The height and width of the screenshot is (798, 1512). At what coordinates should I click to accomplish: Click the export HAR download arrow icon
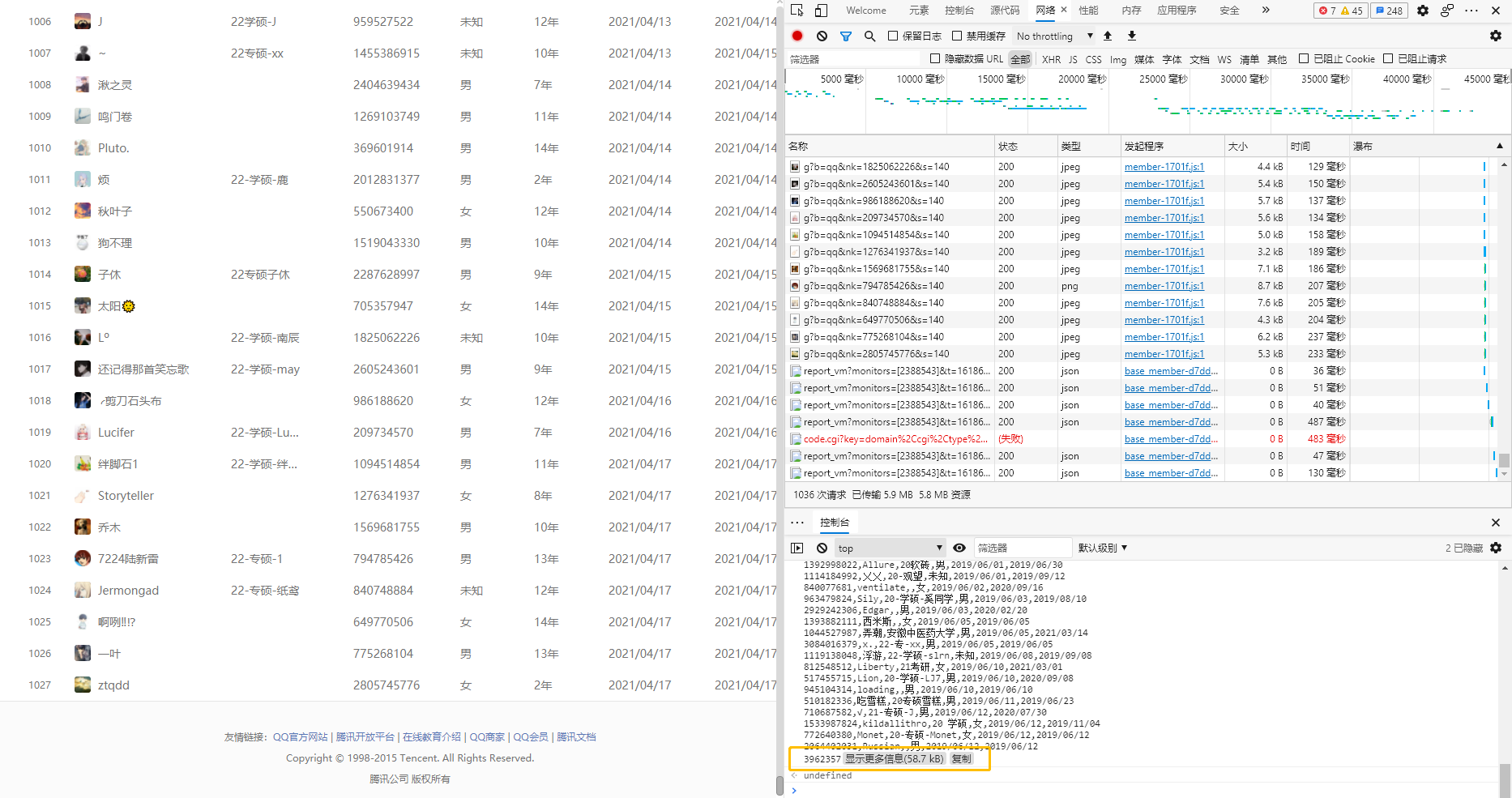click(x=1132, y=36)
